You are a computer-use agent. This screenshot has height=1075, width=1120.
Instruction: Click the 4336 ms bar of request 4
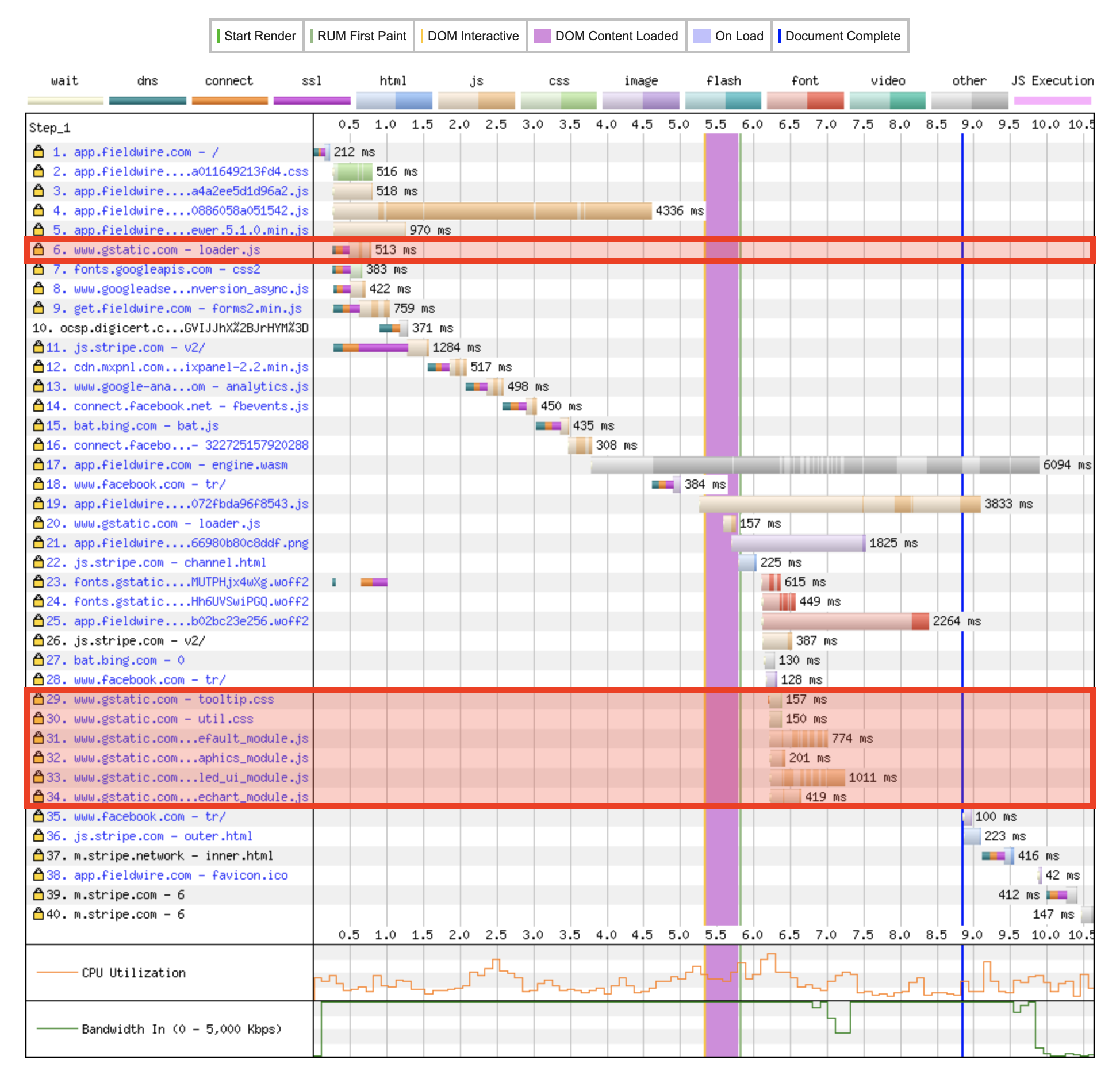[x=492, y=211]
